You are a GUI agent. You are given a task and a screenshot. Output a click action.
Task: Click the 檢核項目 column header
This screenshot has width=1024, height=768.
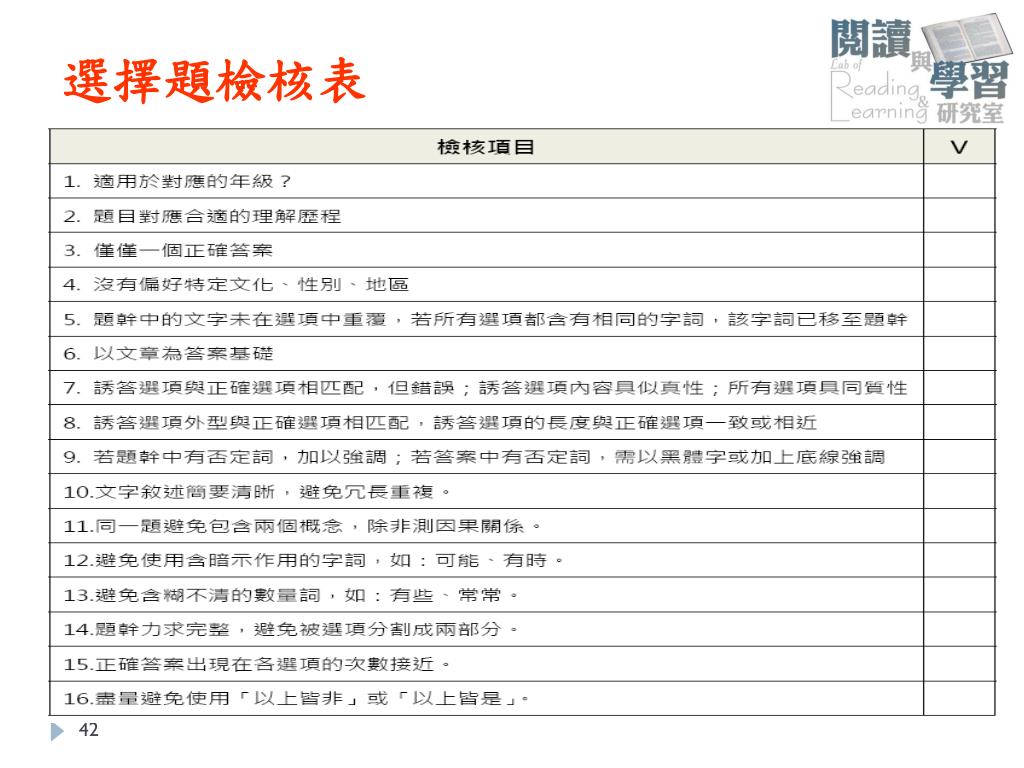pyautogui.click(x=487, y=146)
